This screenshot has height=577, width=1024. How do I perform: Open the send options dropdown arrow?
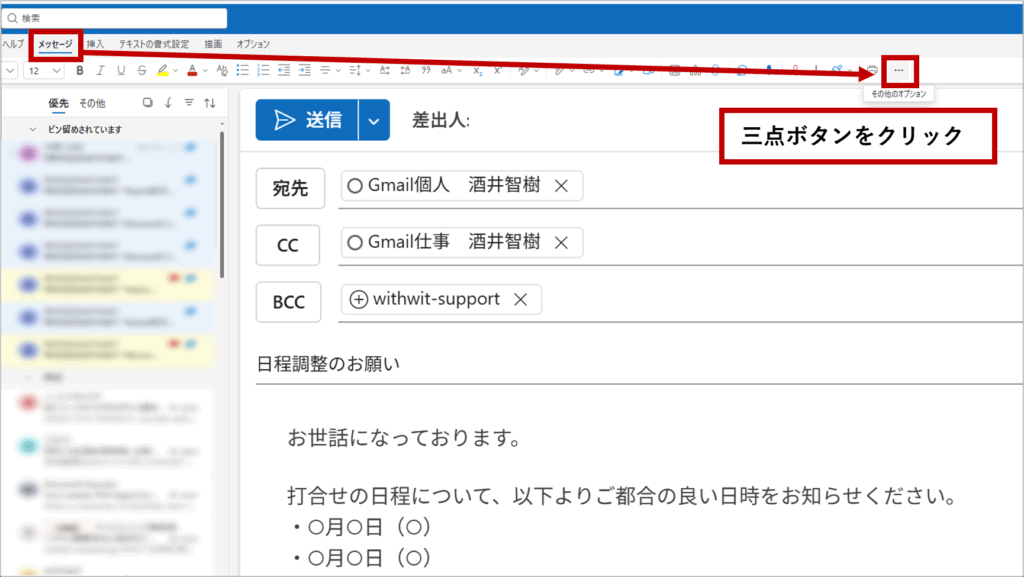pos(373,120)
